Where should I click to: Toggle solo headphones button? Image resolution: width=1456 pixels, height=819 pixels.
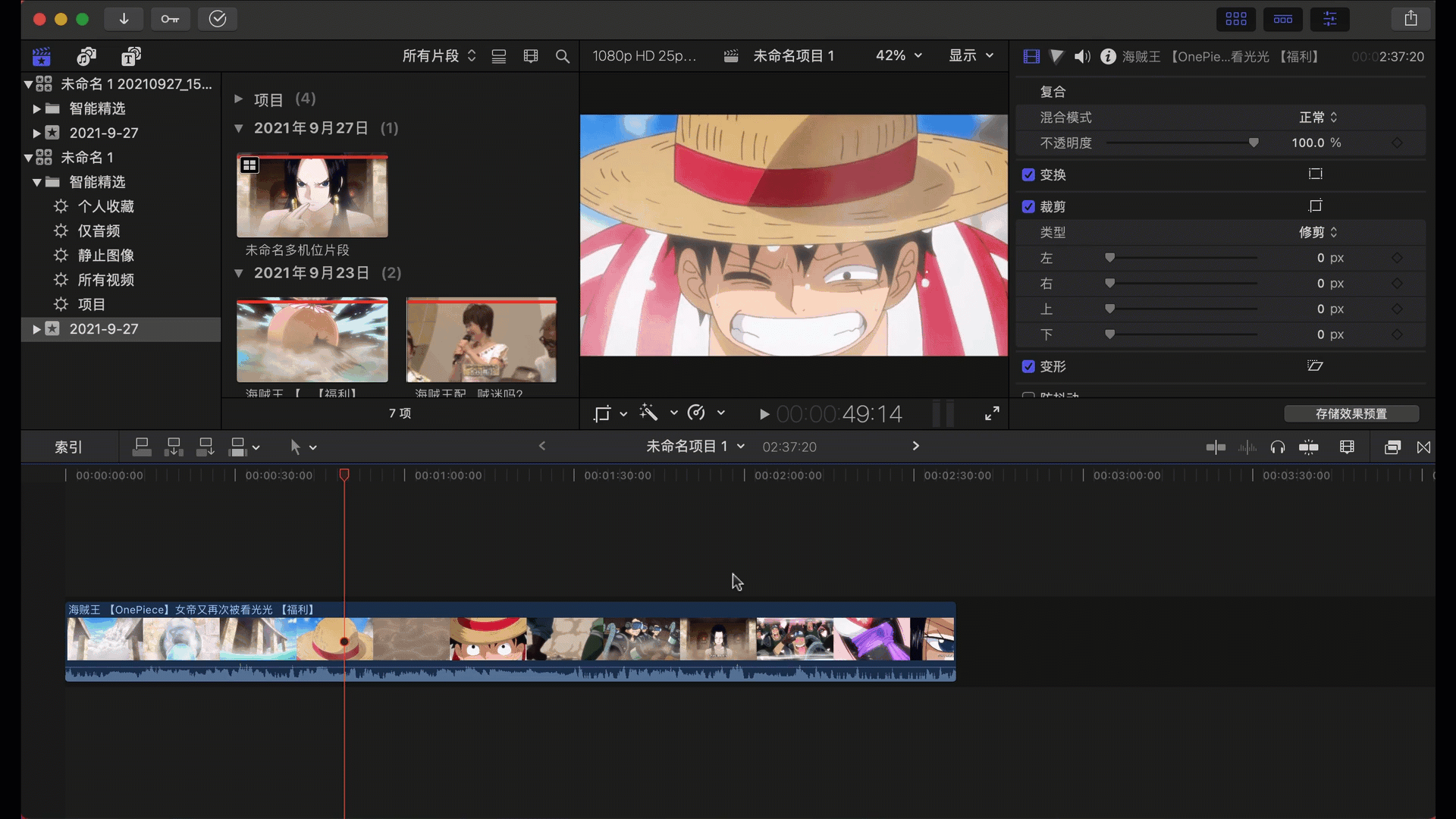point(1278,447)
